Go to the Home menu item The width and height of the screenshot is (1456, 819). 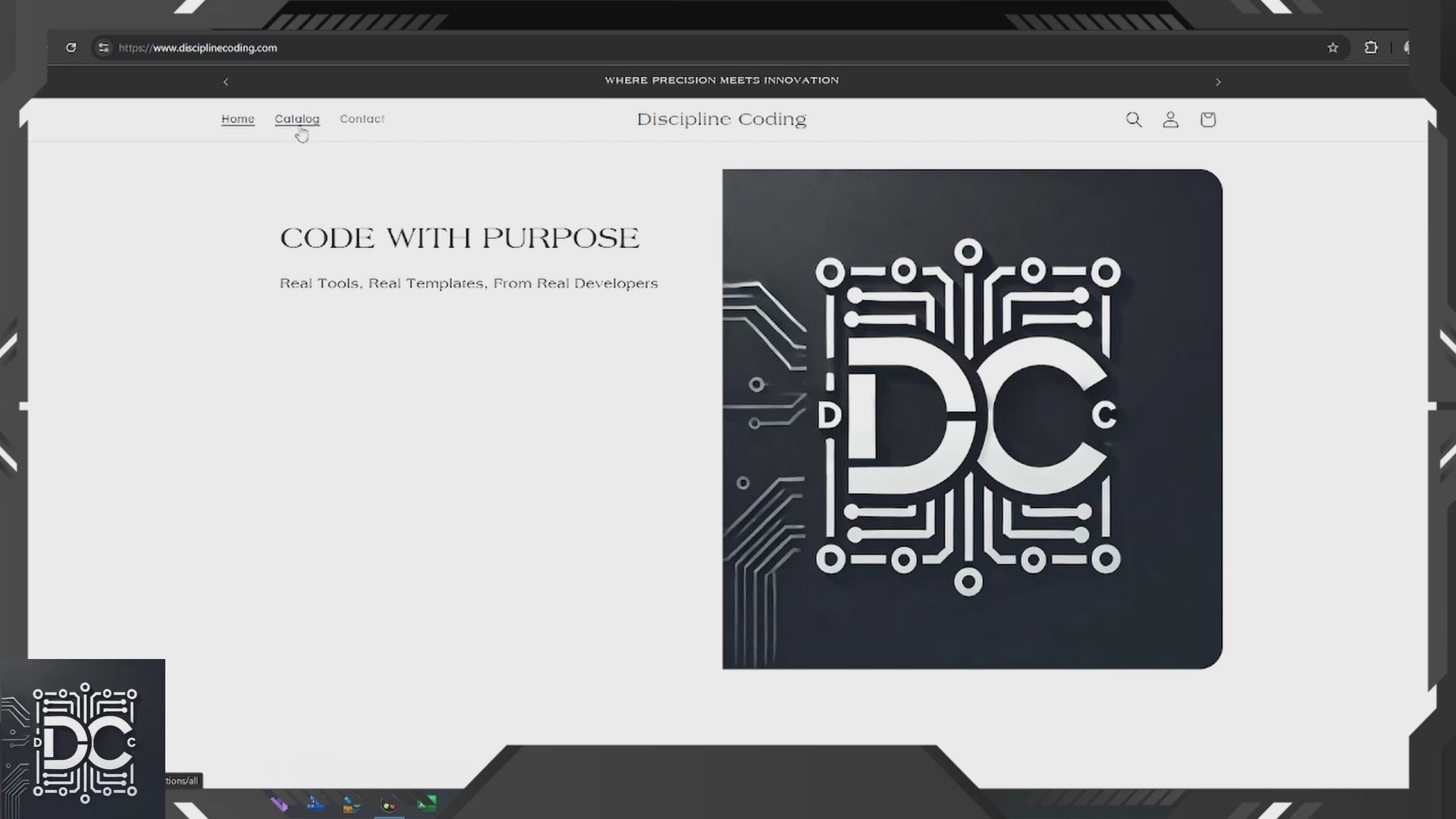pos(237,119)
